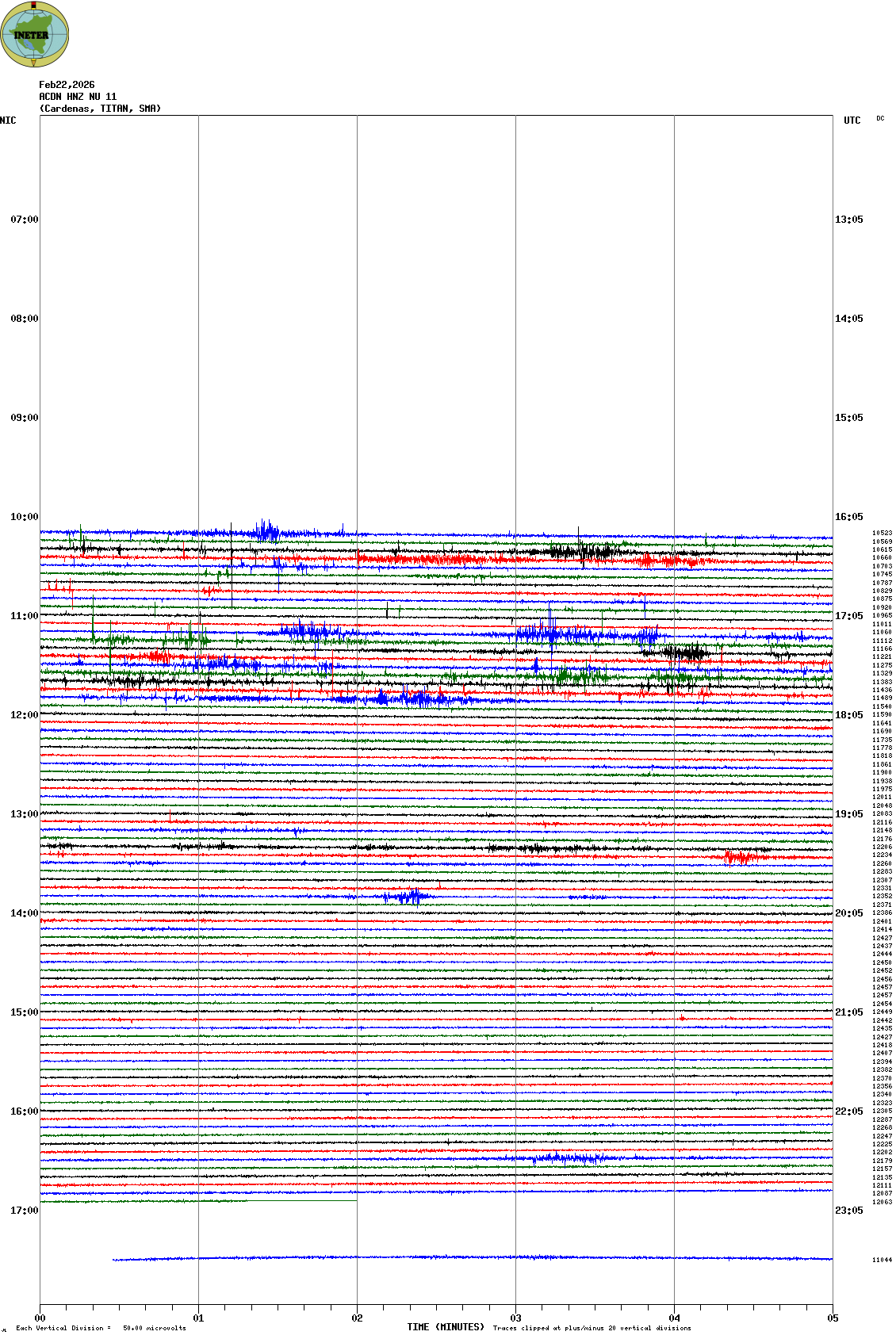Click the 10523 DC offset value
The width and height of the screenshot is (896, 1339).
882,534
